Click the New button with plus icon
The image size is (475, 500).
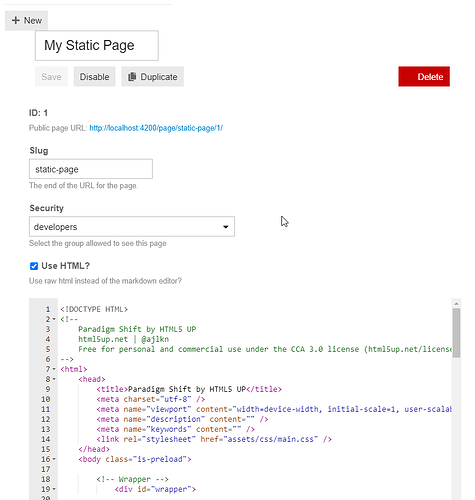pos(26,20)
